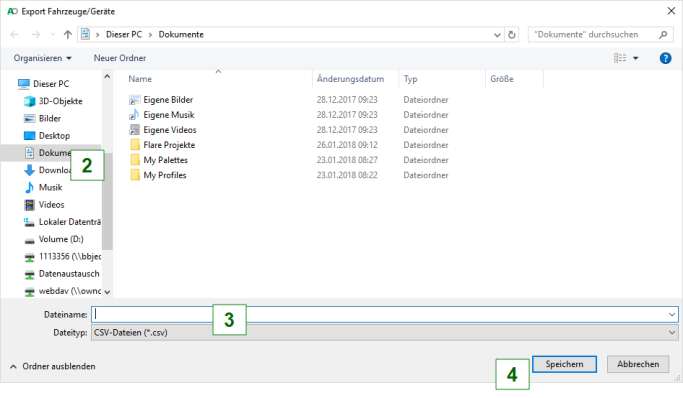Go back with the left arrow
Viewport: 683px width, 398px height.
(x=14, y=34)
